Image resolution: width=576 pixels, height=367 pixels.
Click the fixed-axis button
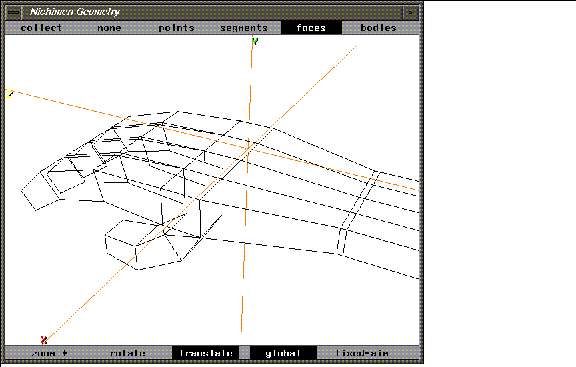point(362,353)
